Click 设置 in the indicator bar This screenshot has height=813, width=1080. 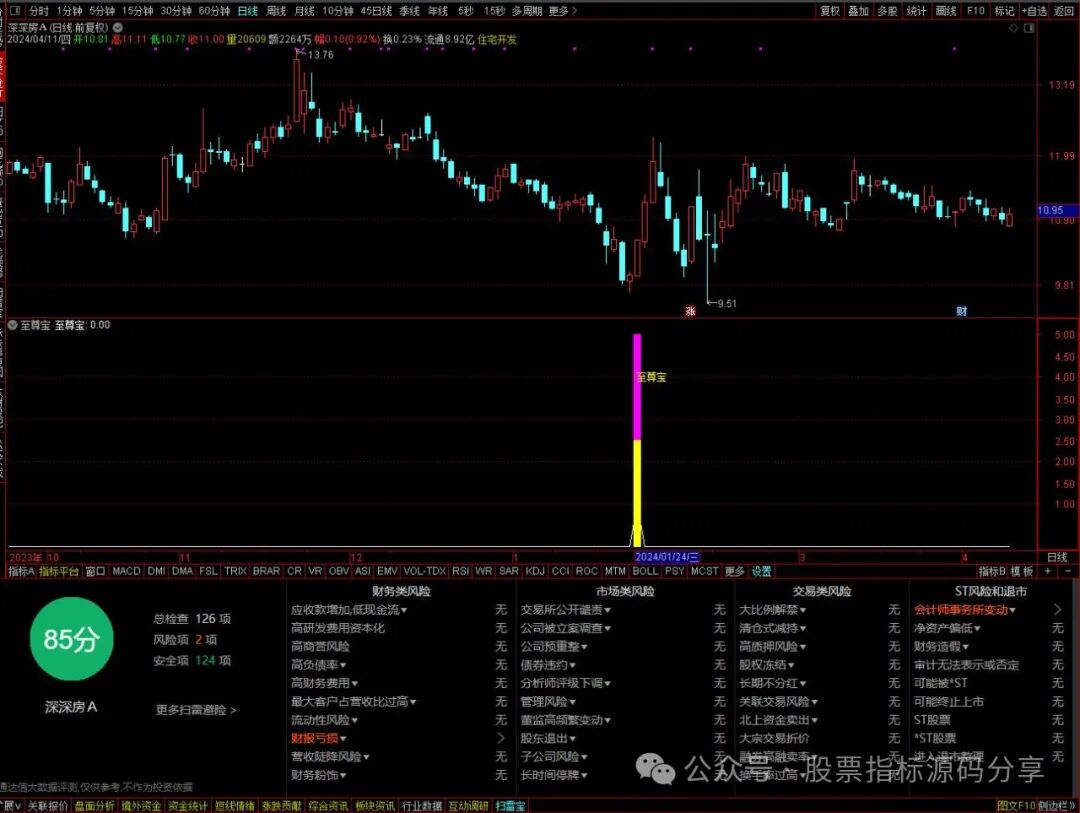762,571
